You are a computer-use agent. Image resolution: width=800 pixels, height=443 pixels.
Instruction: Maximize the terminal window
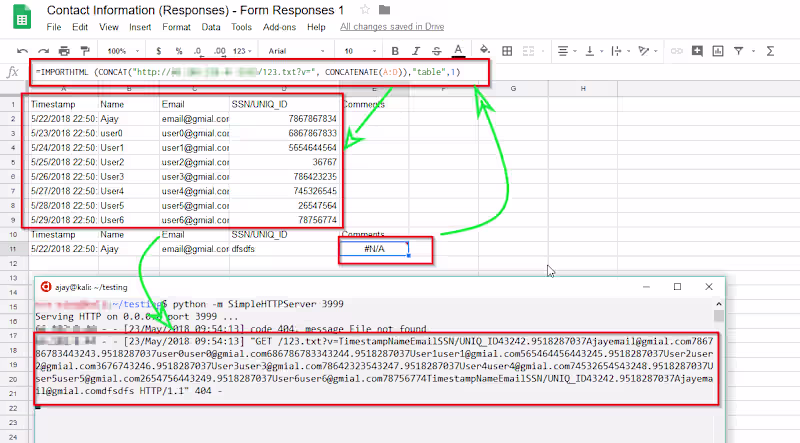click(x=678, y=287)
